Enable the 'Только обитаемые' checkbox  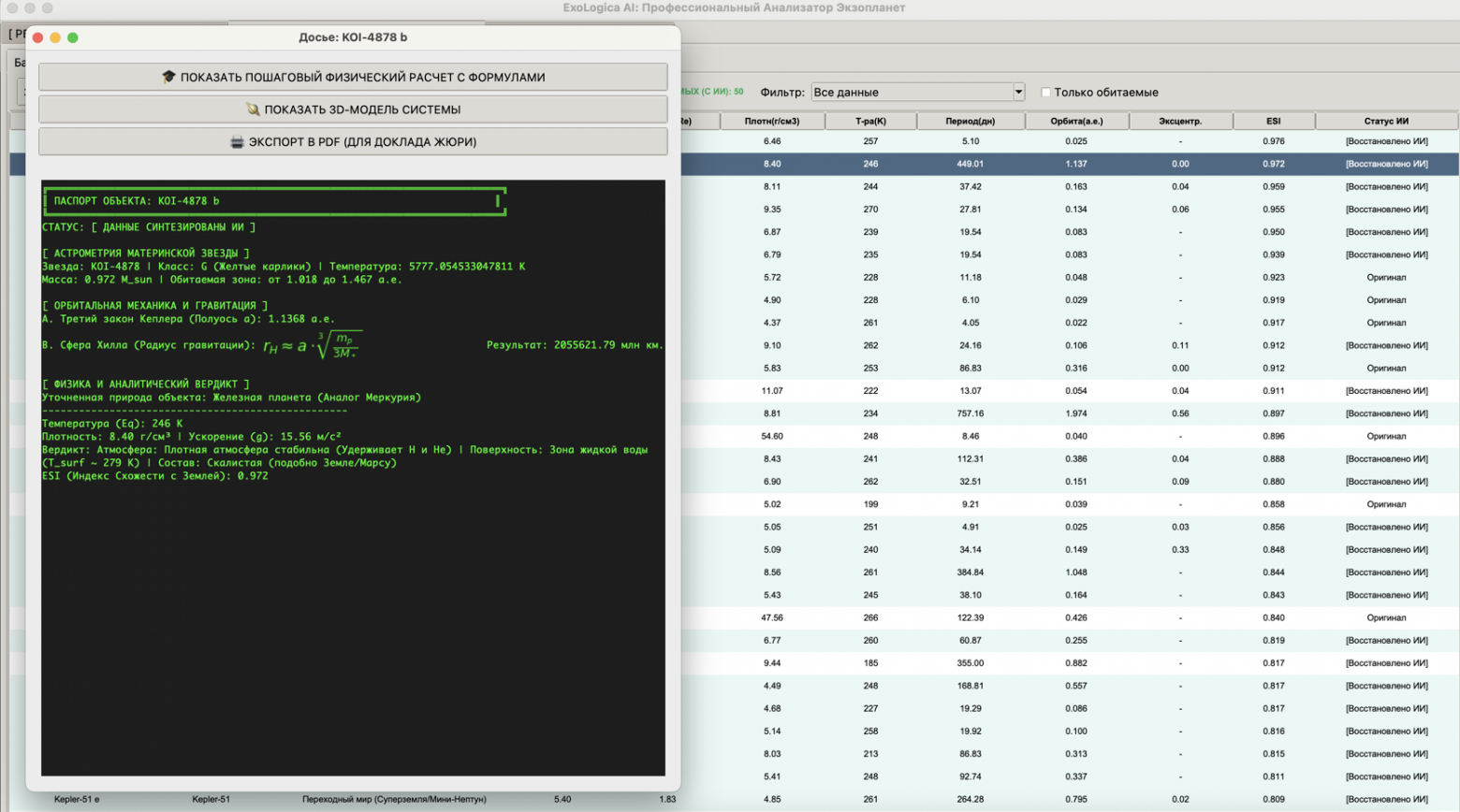point(1046,93)
